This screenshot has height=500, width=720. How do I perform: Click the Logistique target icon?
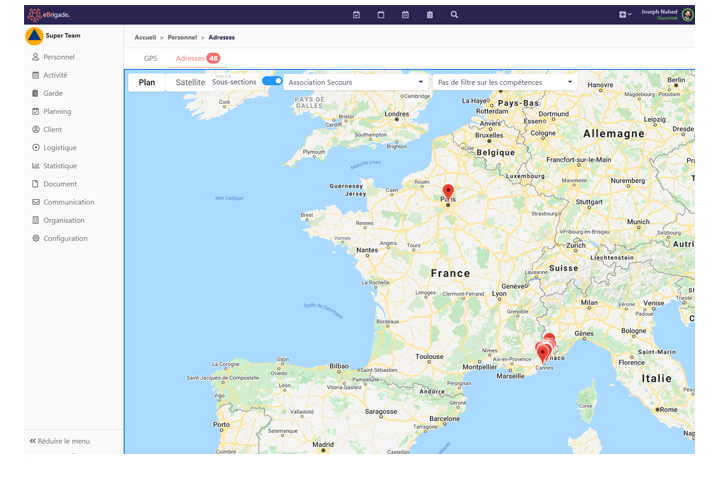(x=35, y=147)
